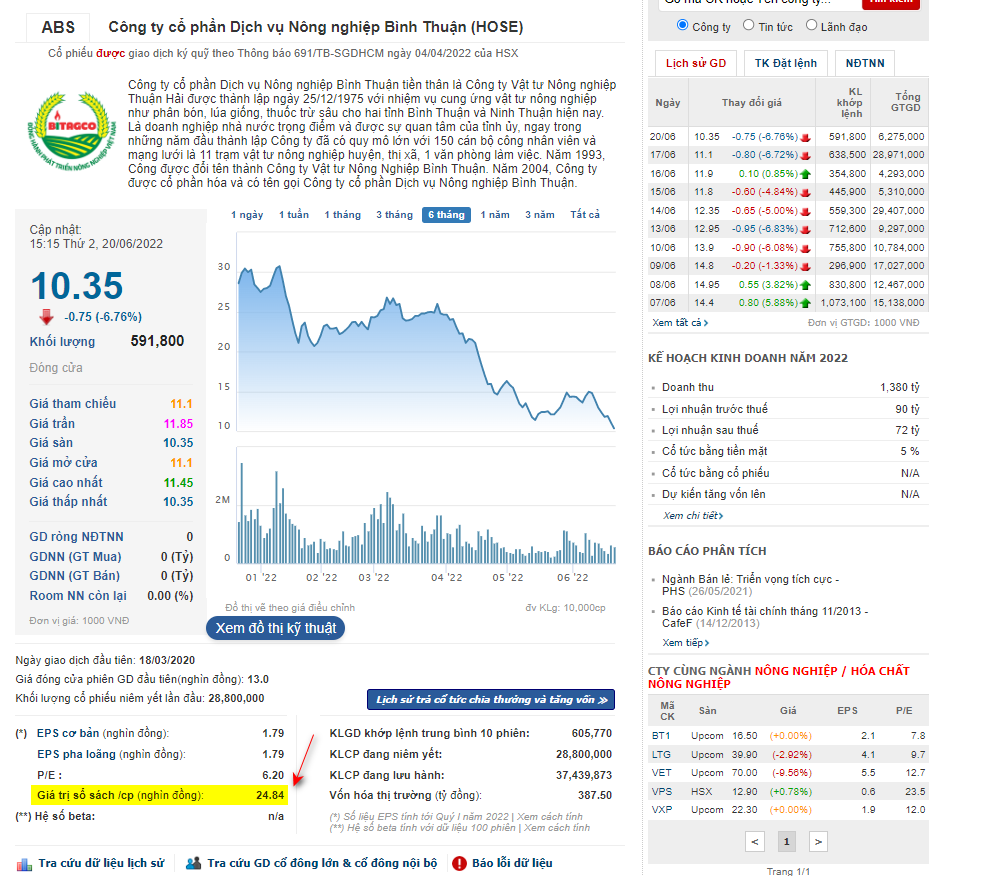Viewport: 984px width, 876px height.
Task: Click the Vốn hóa thị trường value 387.50
Action: coord(595,796)
